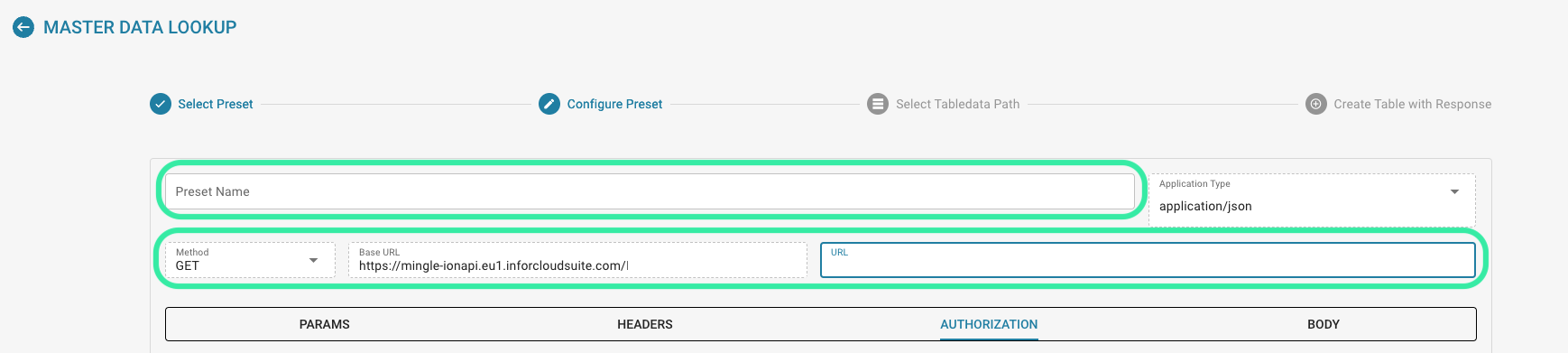
Task: Click the application/json selected value
Action: (x=1205, y=206)
